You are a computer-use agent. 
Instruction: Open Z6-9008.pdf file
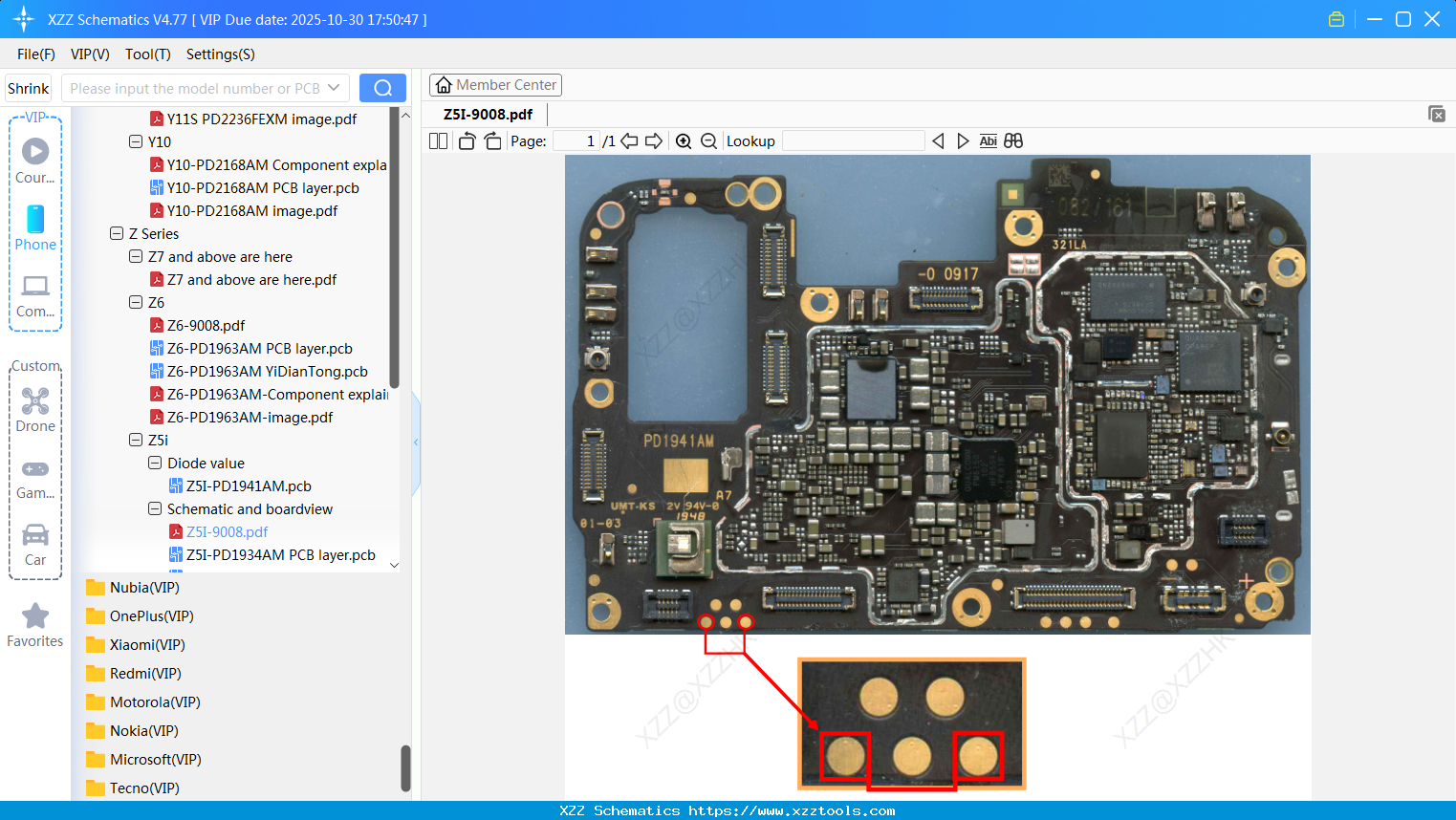point(206,325)
